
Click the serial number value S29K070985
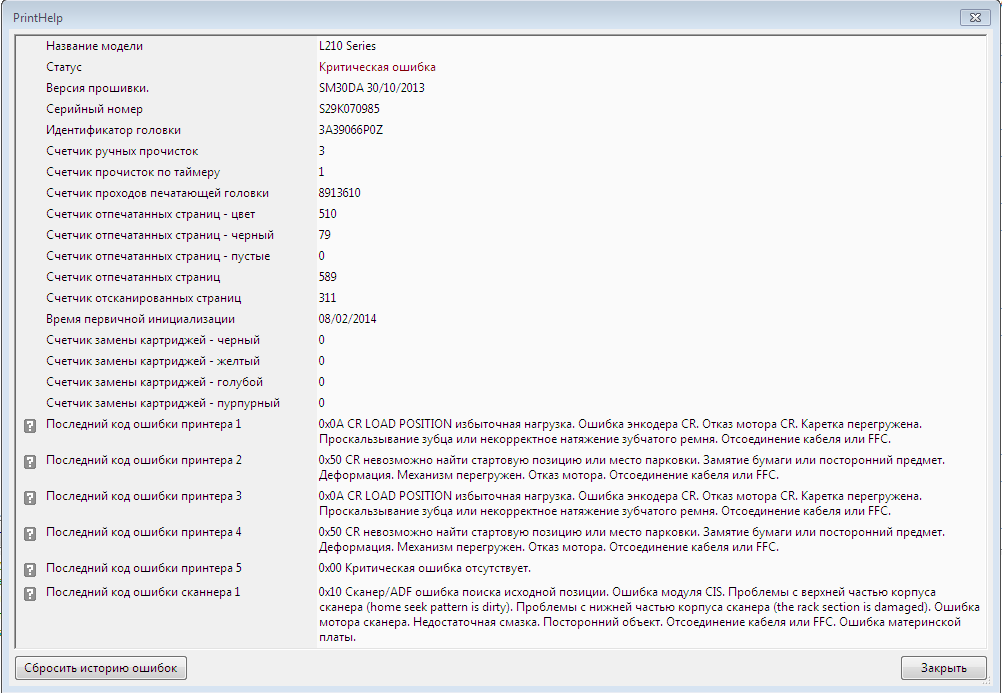tap(349, 109)
